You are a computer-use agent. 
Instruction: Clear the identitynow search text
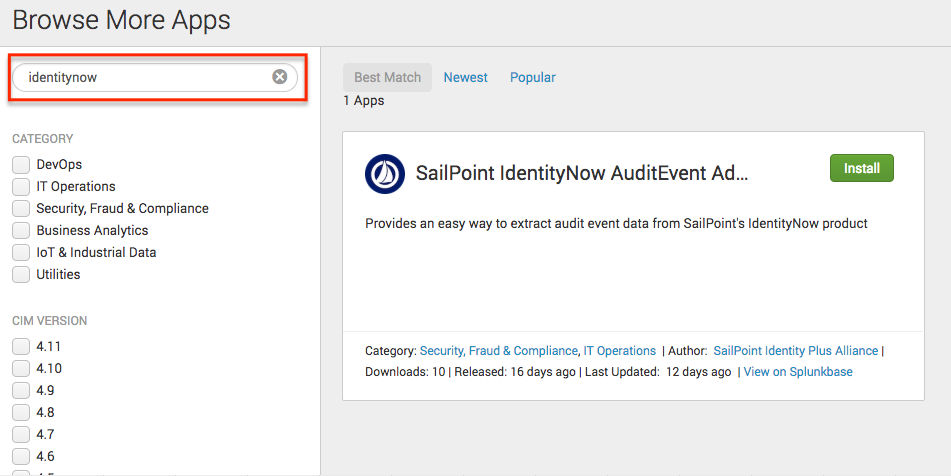[x=280, y=77]
